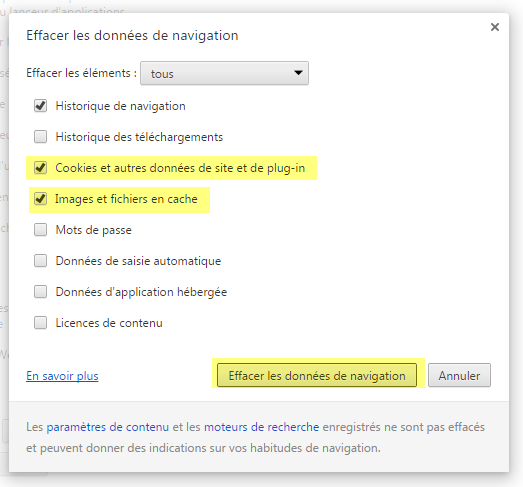
Task: Follow the 'paramètres de contenu' link
Action: click(x=108, y=427)
